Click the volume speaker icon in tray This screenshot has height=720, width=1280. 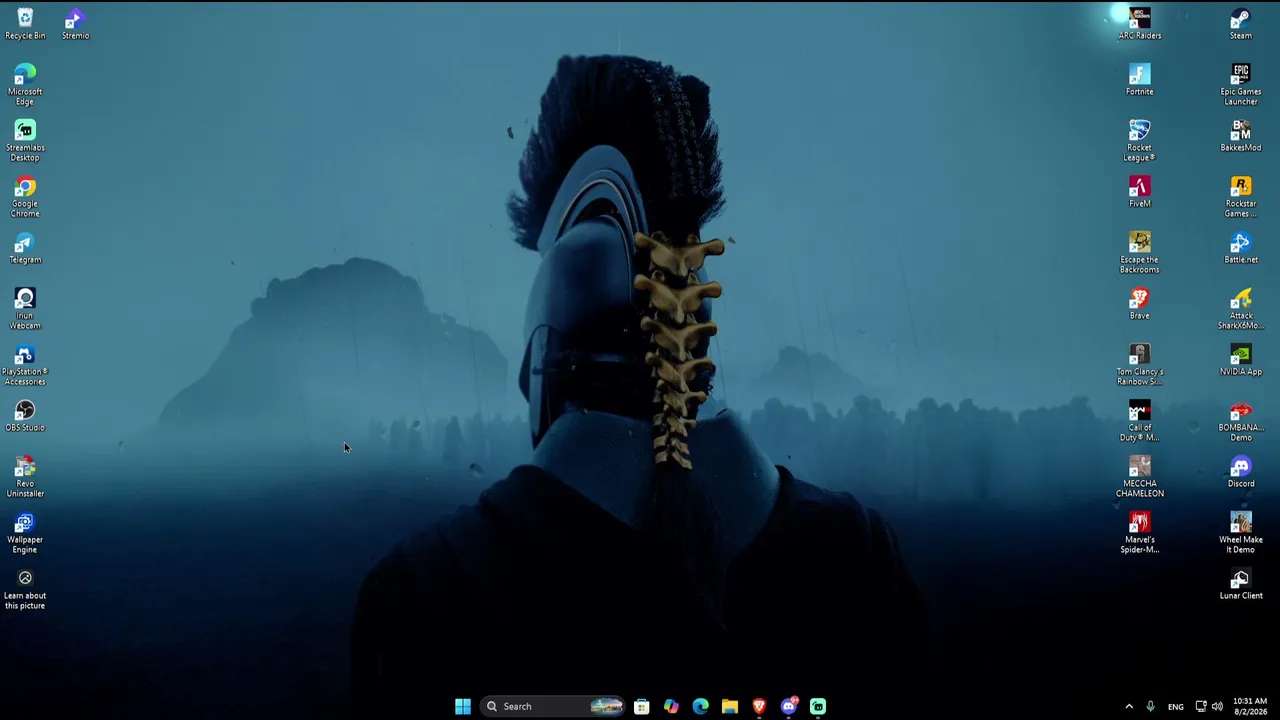click(x=1217, y=706)
